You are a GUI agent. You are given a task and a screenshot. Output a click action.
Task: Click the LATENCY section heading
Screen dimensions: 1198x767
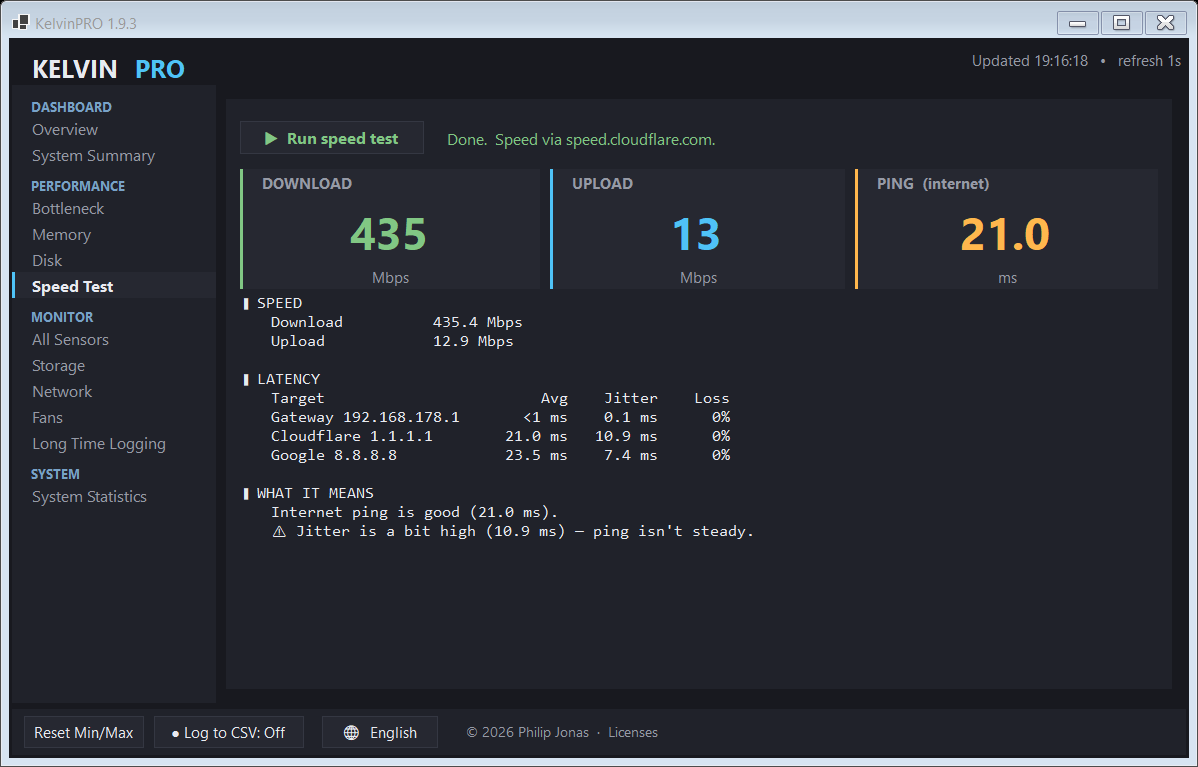pyautogui.click(x=288, y=379)
